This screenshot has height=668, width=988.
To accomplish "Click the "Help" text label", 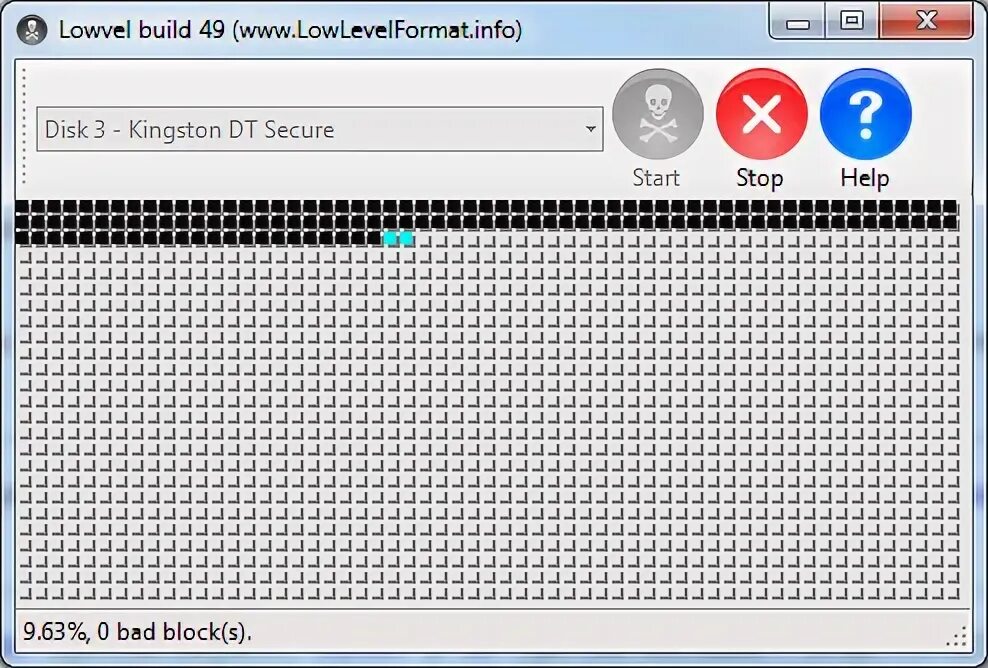I will click(864, 178).
